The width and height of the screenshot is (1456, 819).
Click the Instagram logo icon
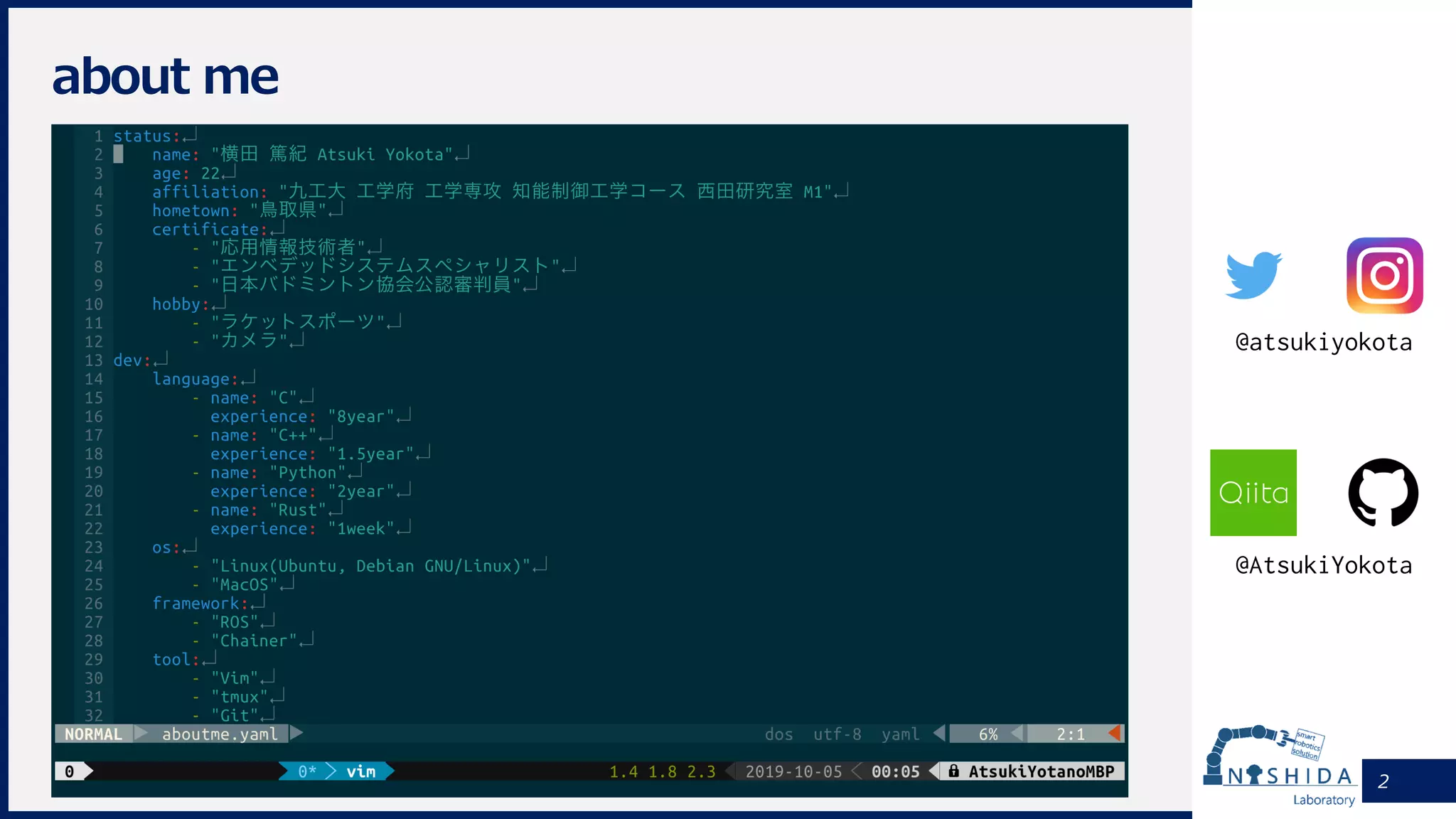tap(1384, 276)
